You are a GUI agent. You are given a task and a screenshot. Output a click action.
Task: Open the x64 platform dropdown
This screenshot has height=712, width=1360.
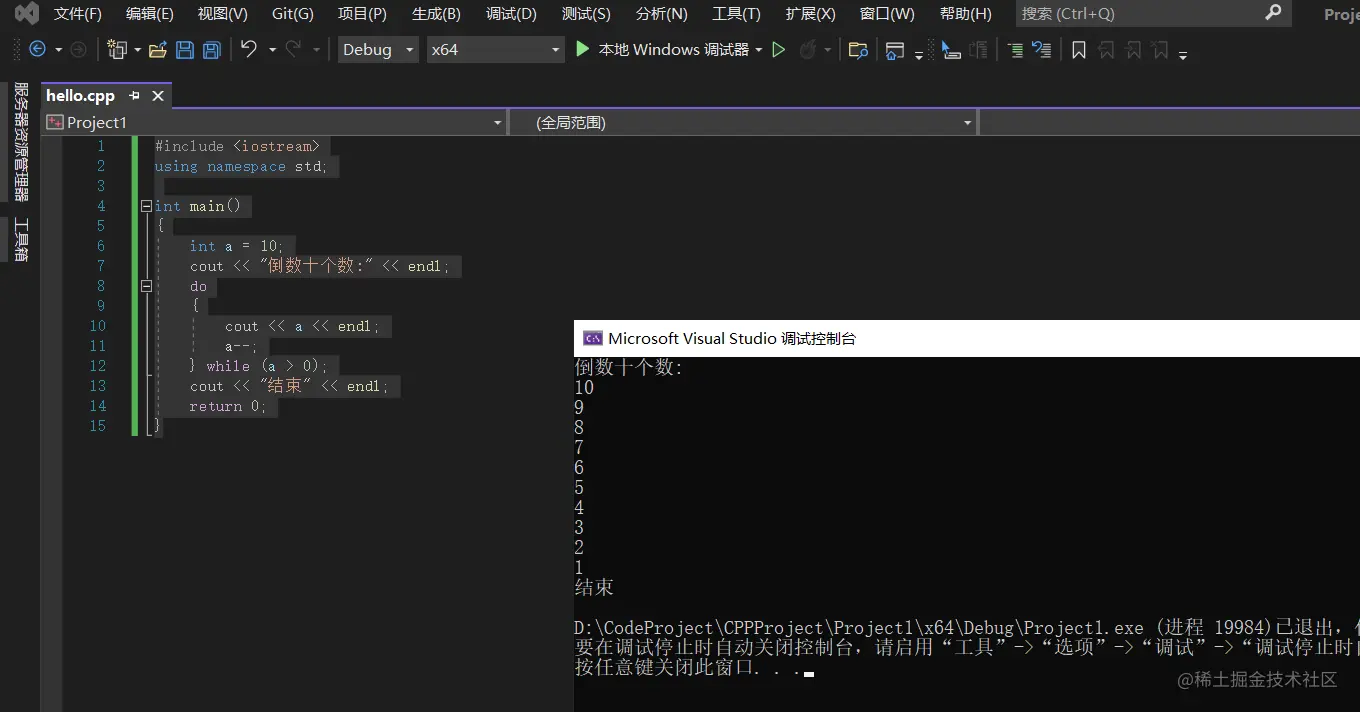pyautogui.click(x=495, y=49)
